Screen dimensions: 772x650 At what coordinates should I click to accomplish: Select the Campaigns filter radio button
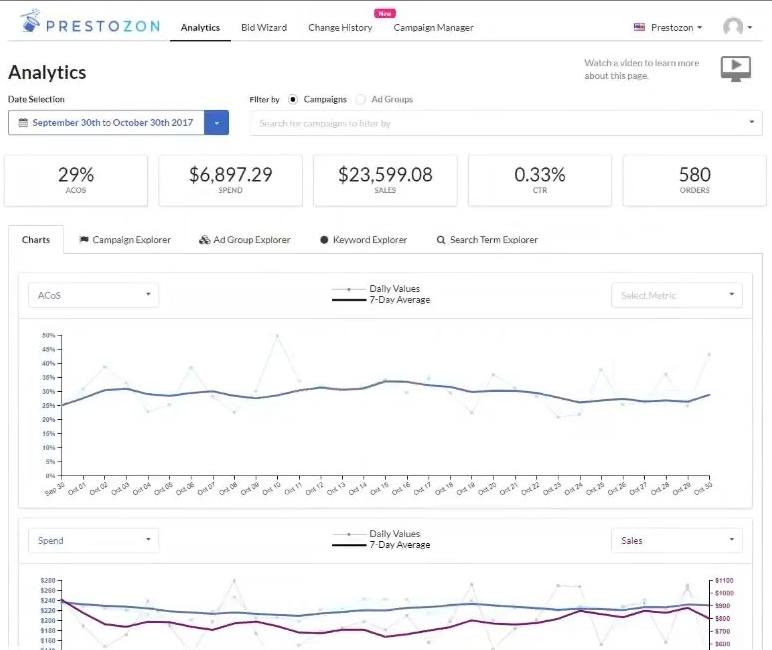point(293,100)
